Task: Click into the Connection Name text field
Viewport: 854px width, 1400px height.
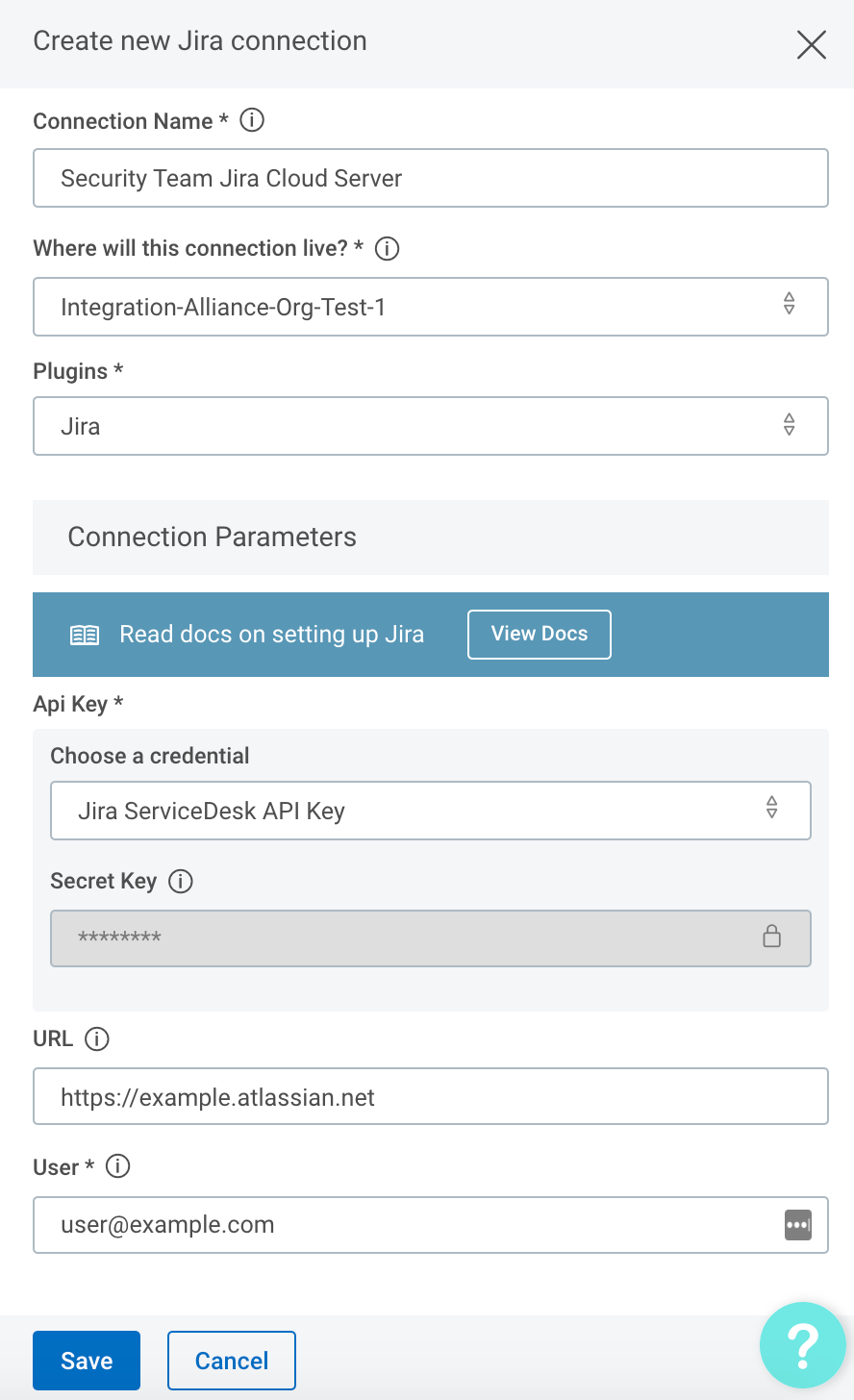Action: click(x=430, y=178)
